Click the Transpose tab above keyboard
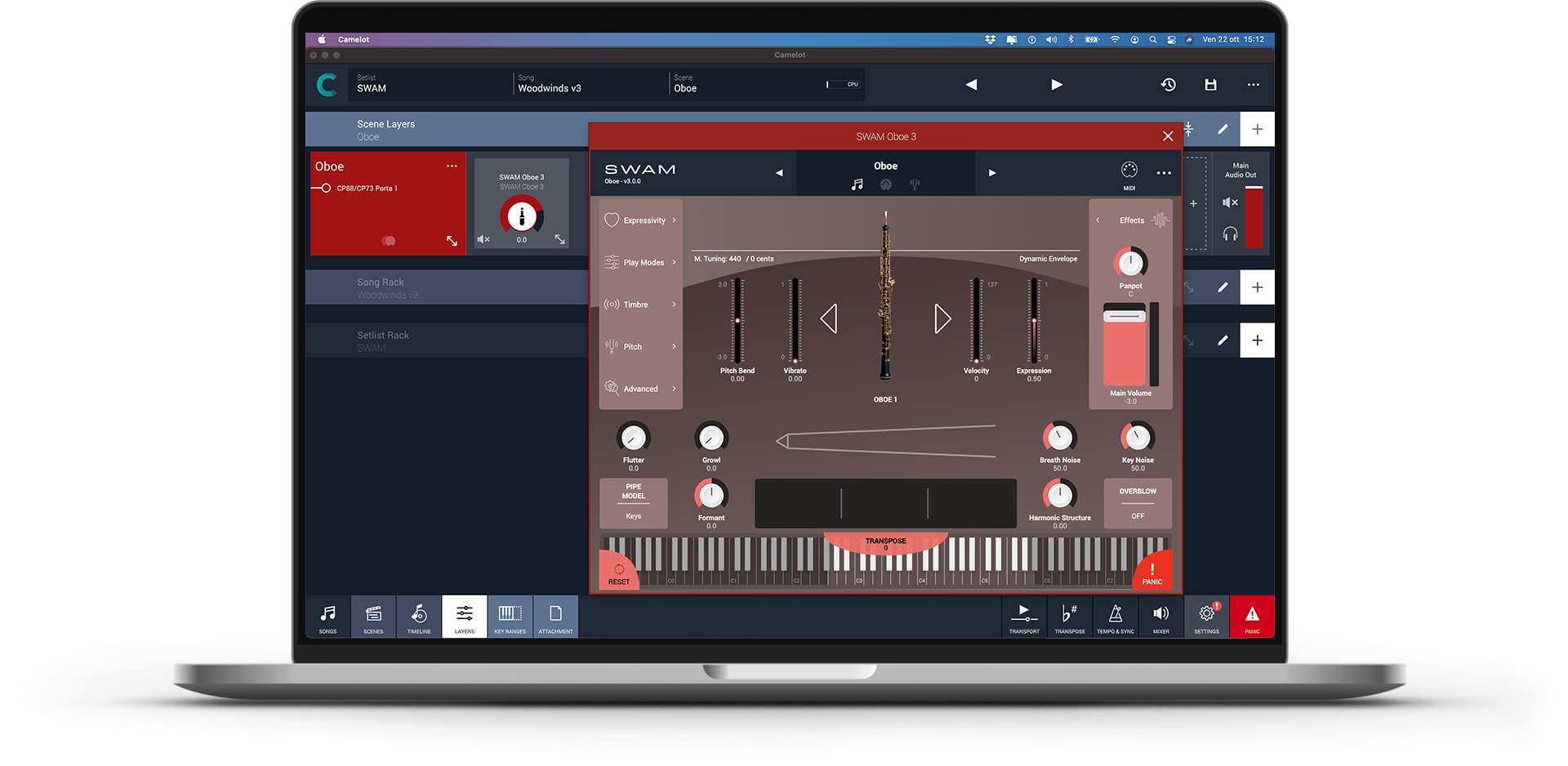This screenshot has width=1568, height=766. 886,544
